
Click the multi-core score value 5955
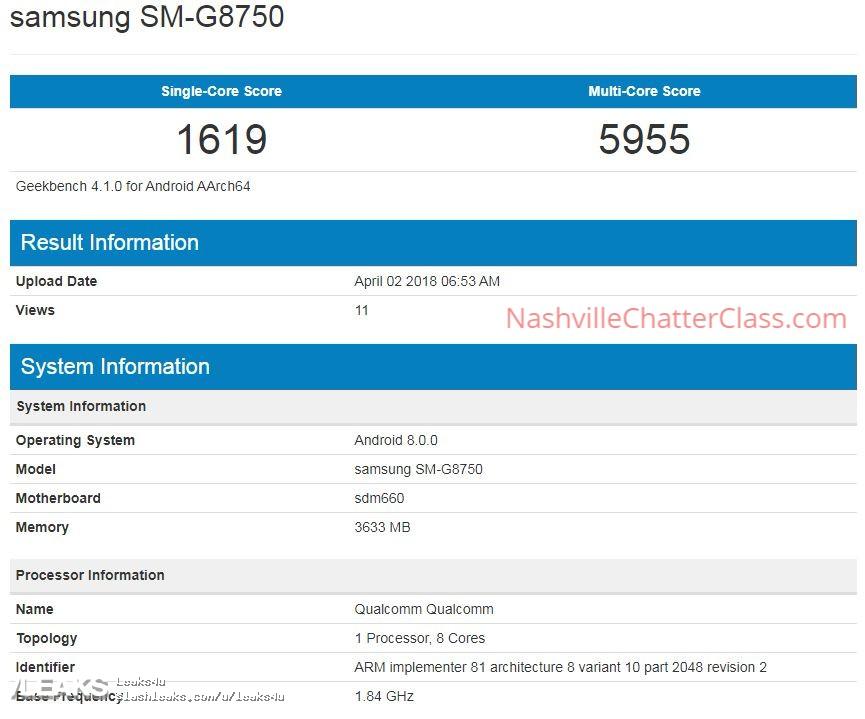pos(644,139)
